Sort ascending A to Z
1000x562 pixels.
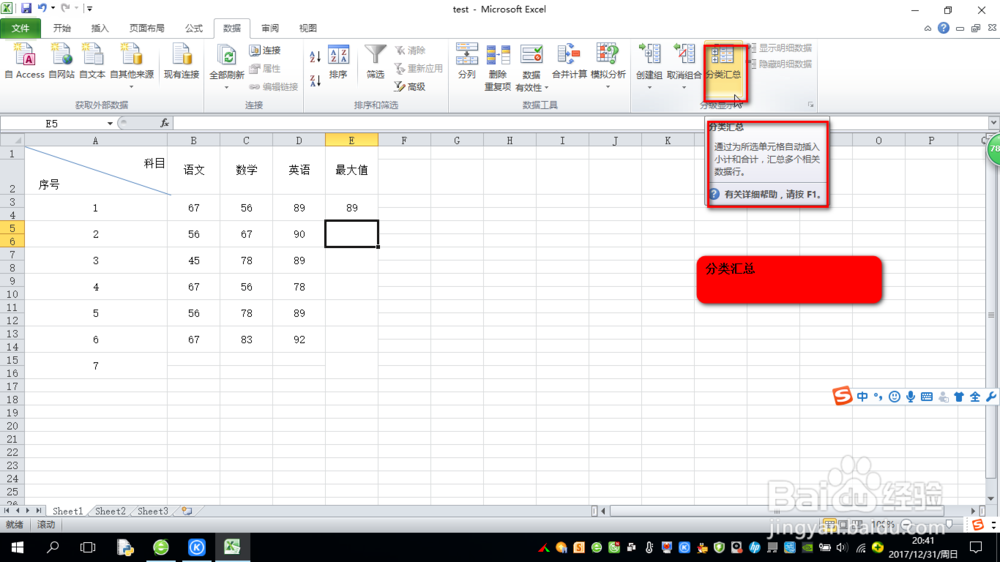(x=315, y=57)
